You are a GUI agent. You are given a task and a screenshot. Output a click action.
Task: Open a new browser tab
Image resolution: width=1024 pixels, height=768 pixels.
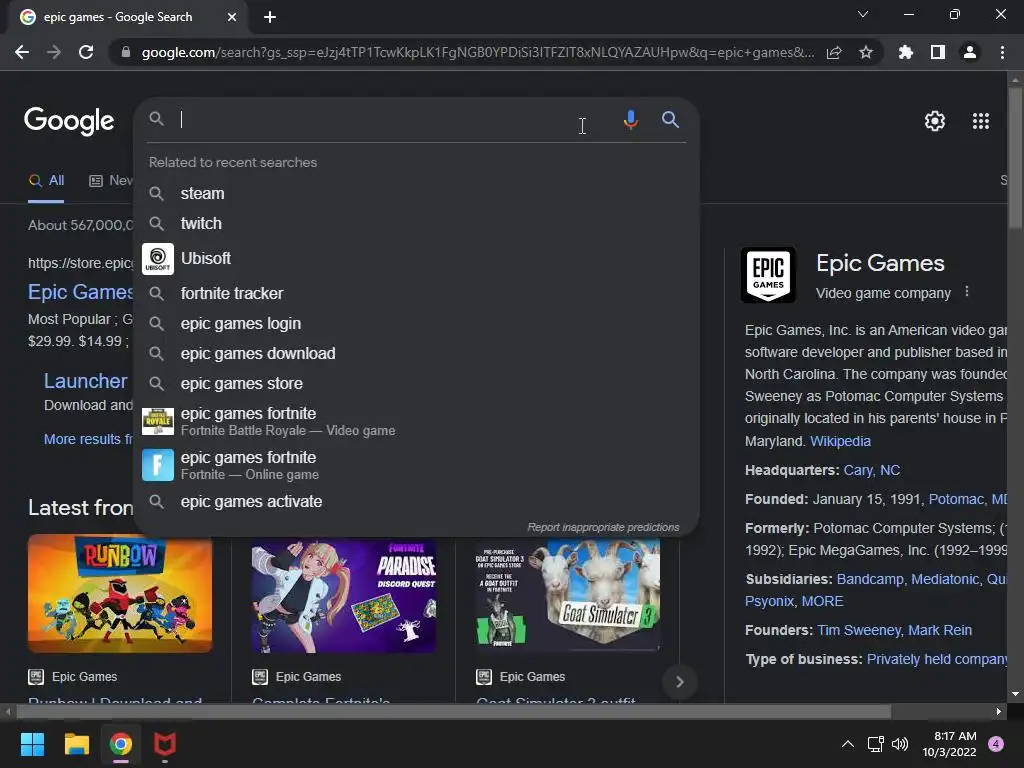click(x=270, y=17)
